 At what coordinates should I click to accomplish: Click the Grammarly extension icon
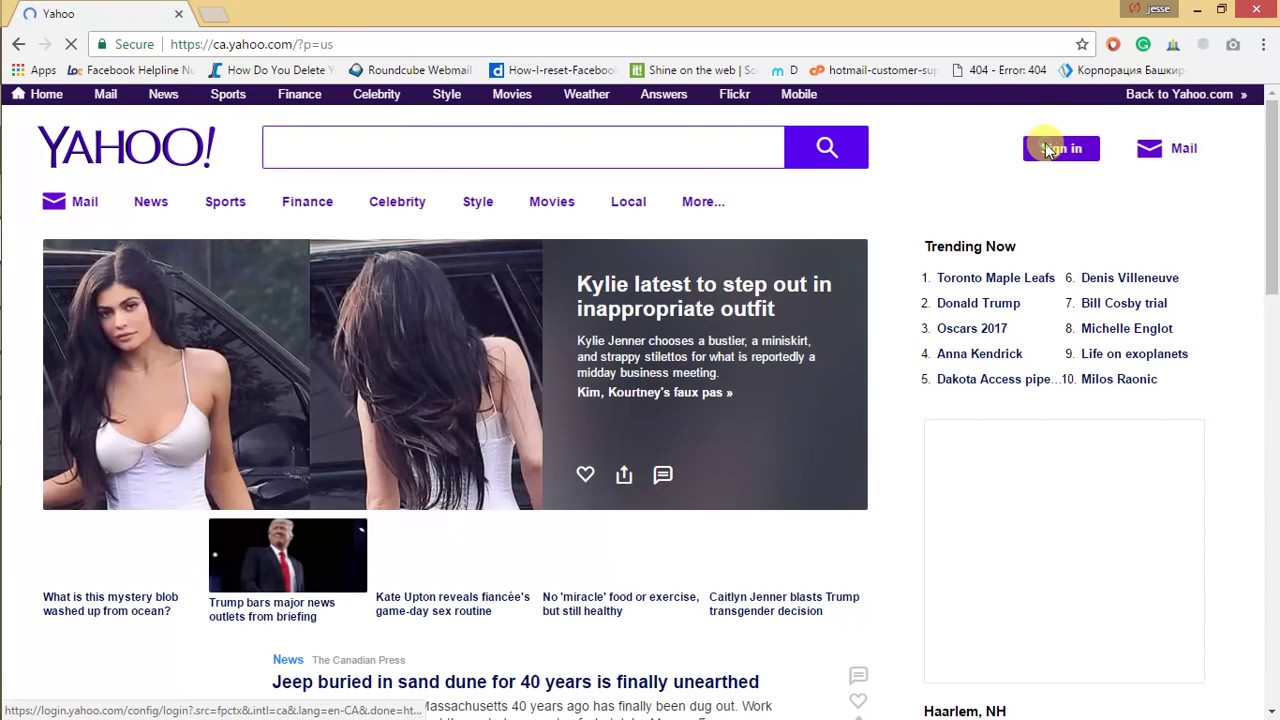1143,44
